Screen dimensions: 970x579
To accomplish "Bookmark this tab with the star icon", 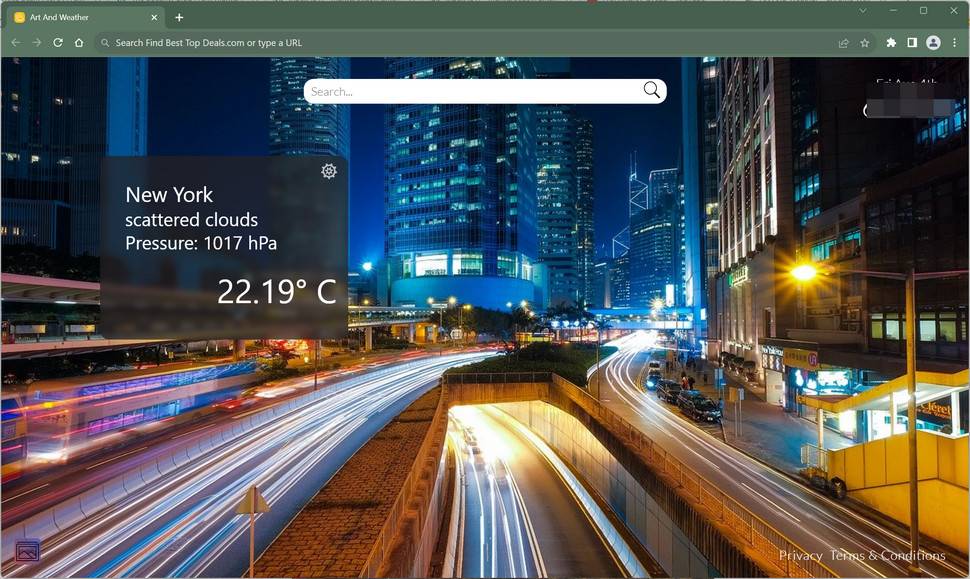I will point(865,43).
